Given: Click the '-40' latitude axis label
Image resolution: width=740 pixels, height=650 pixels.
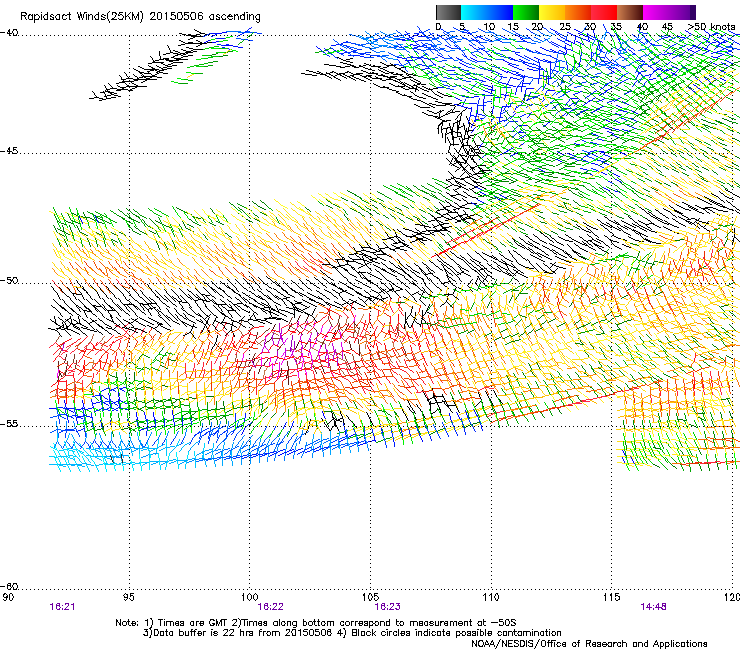Looking at the screenshot, I should [x=9, y=33].
